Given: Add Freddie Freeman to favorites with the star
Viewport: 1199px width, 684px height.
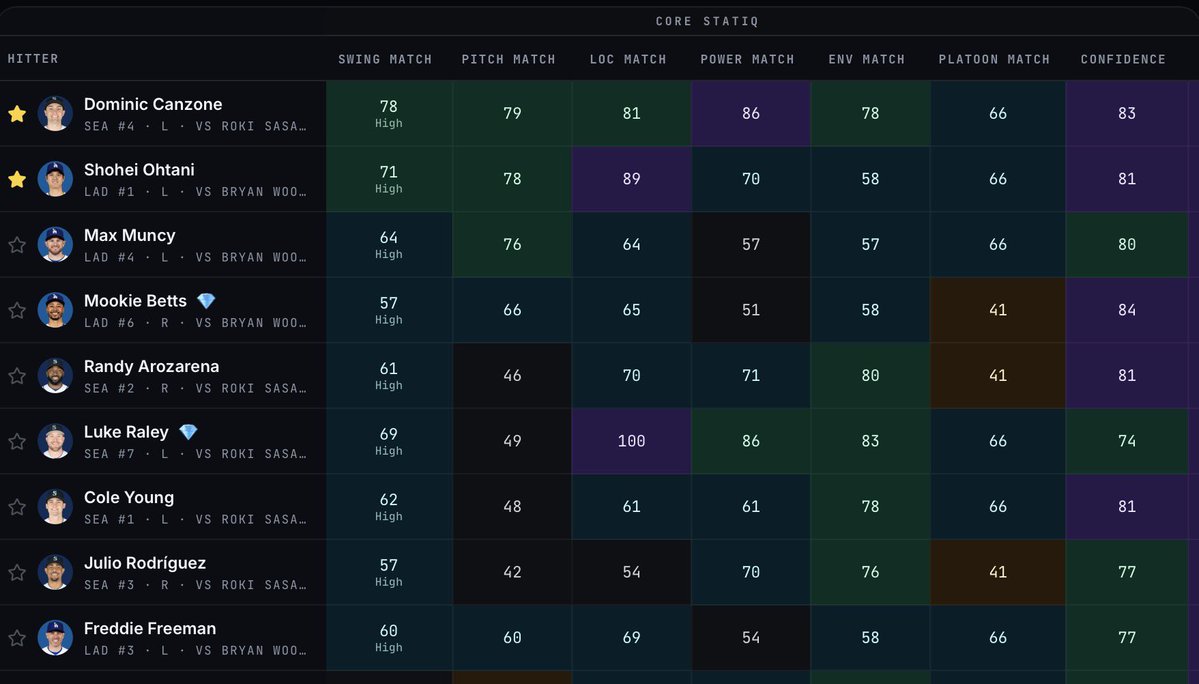Looking at the screenshot, I should pyautogui.click(x=17, y=638).
